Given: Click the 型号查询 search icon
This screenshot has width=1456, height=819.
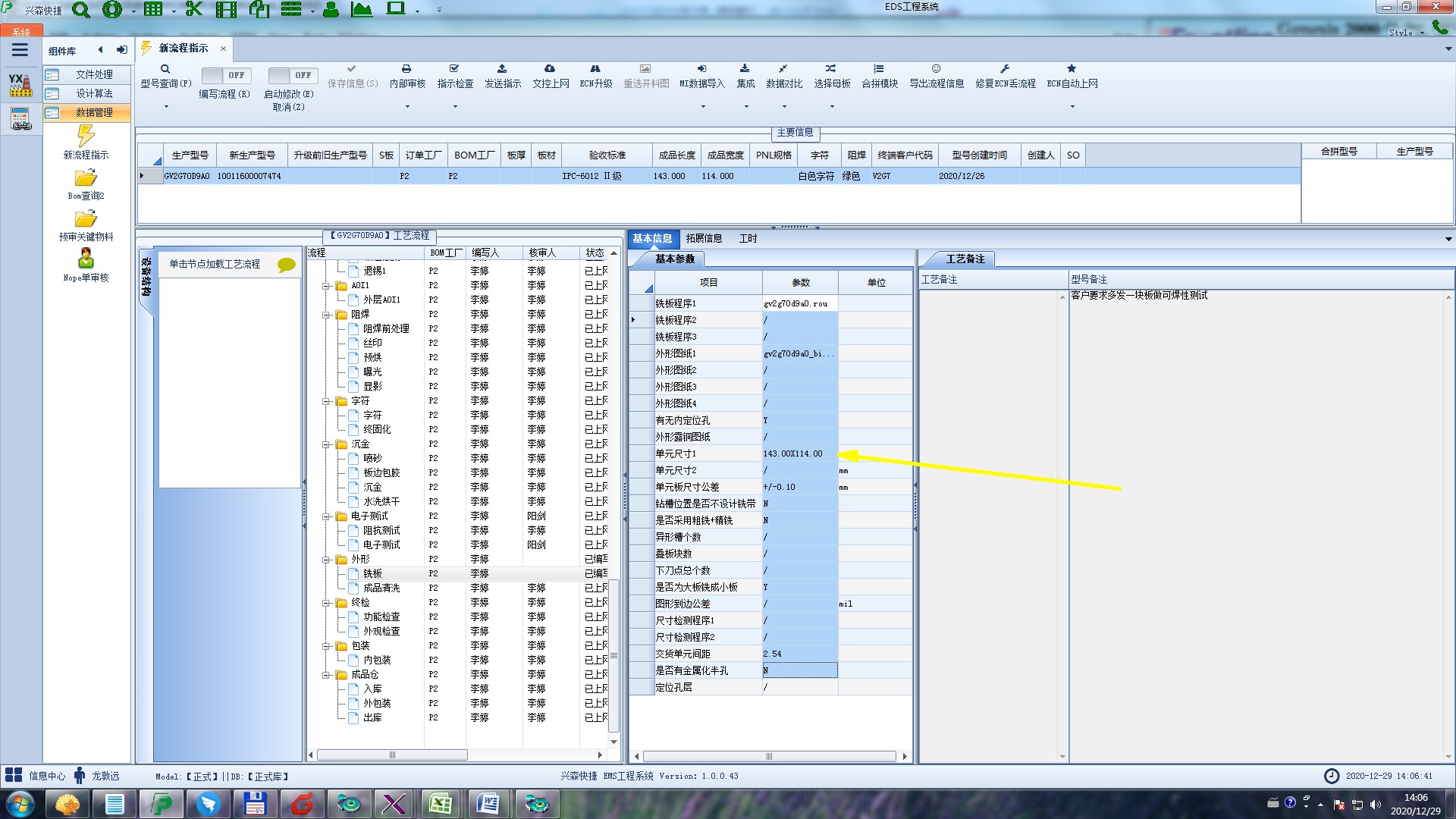Looking at the screenshot, I should pyautogui.click(x=165, y=69).
